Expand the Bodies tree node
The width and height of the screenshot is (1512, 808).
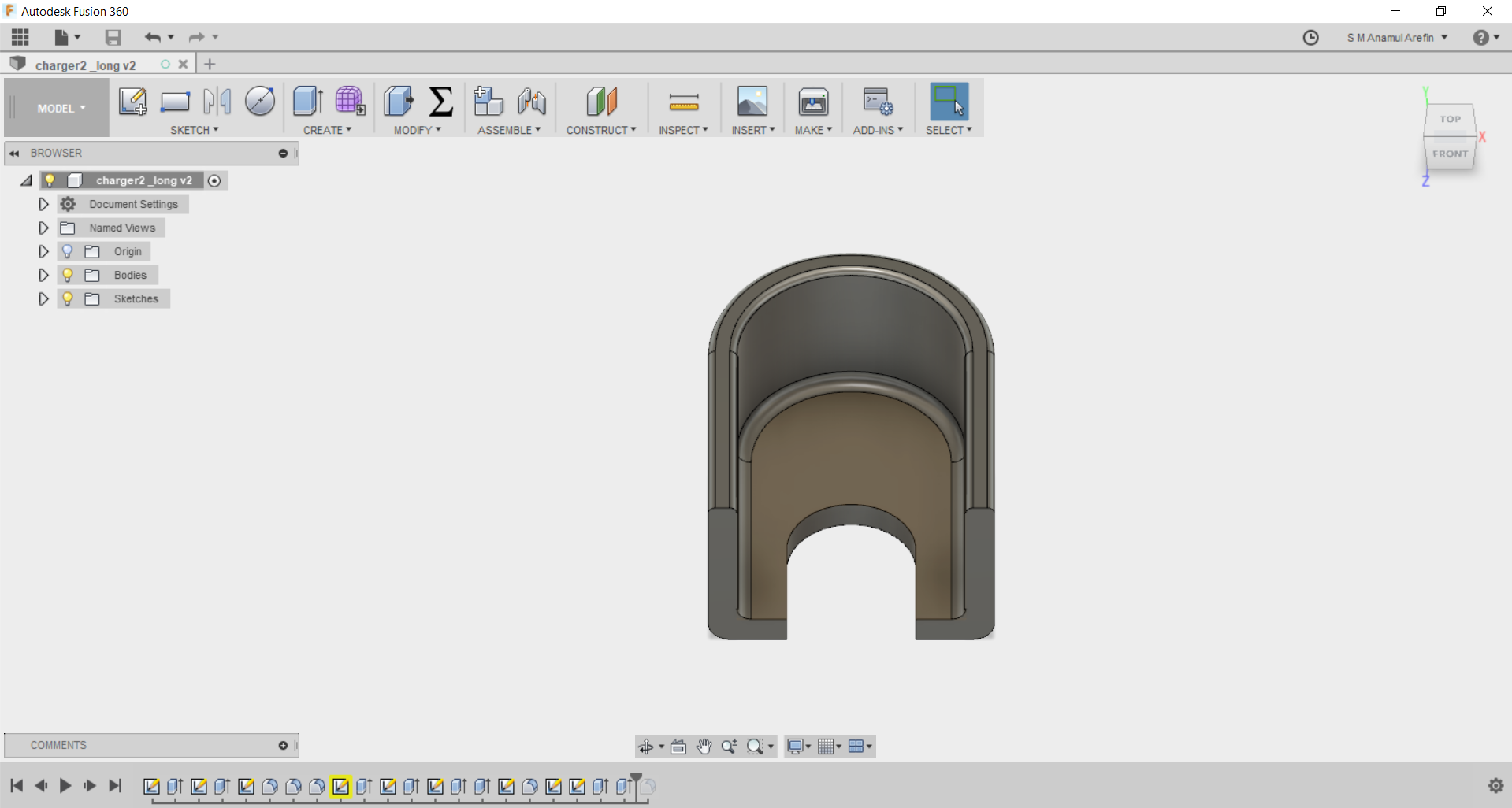(x=43, y=275)
